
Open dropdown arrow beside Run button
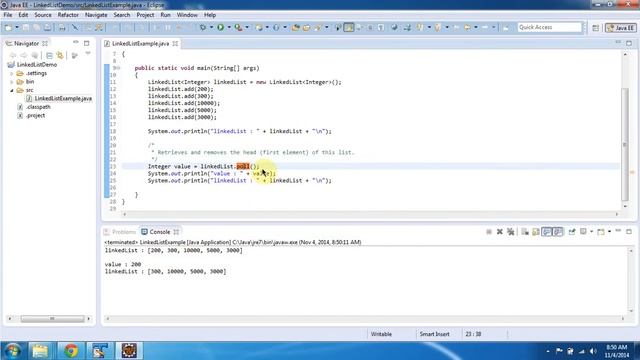[x=229, y=27]
